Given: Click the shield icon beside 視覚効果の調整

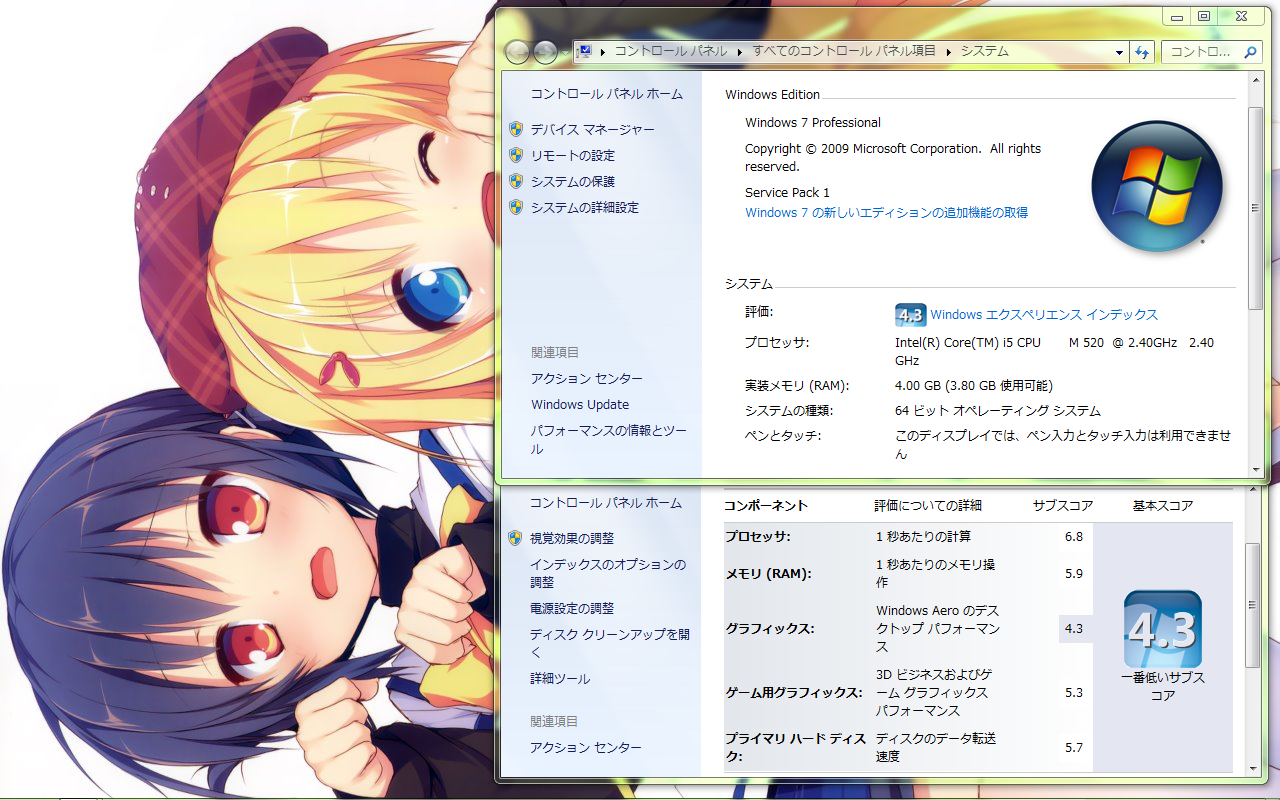Looking at the screenshot, I should (516, 538).
